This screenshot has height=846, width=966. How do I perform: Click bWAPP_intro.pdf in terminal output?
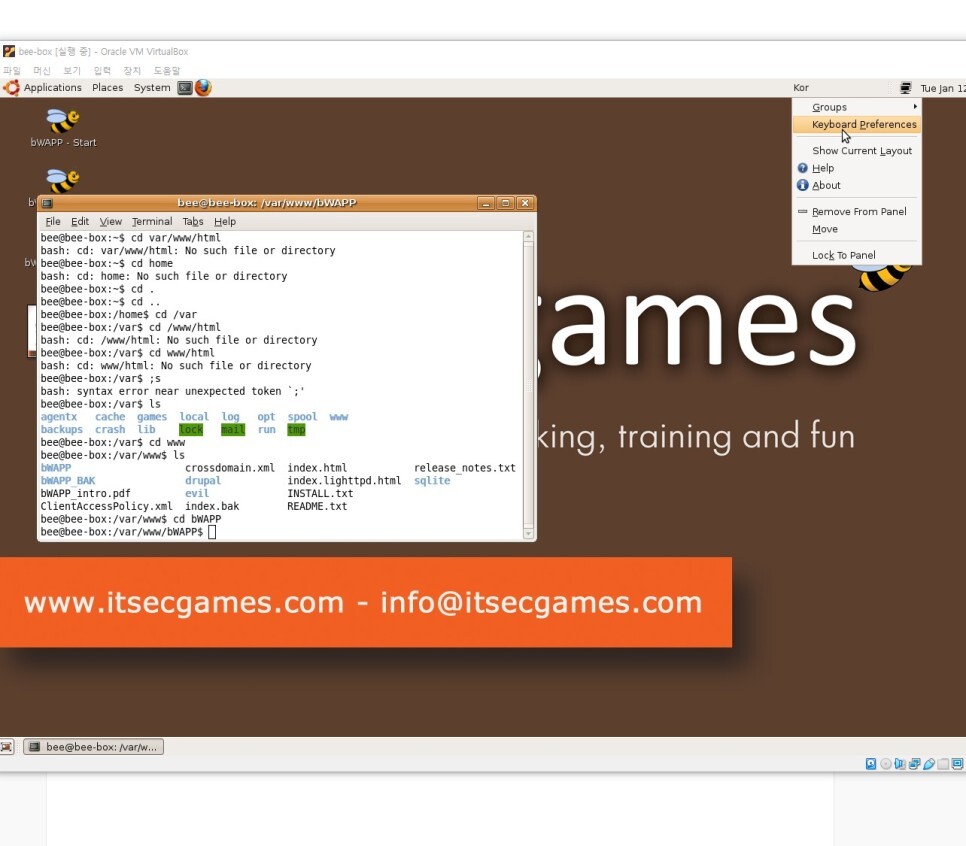pyautogui.click(x=86, y=494)
